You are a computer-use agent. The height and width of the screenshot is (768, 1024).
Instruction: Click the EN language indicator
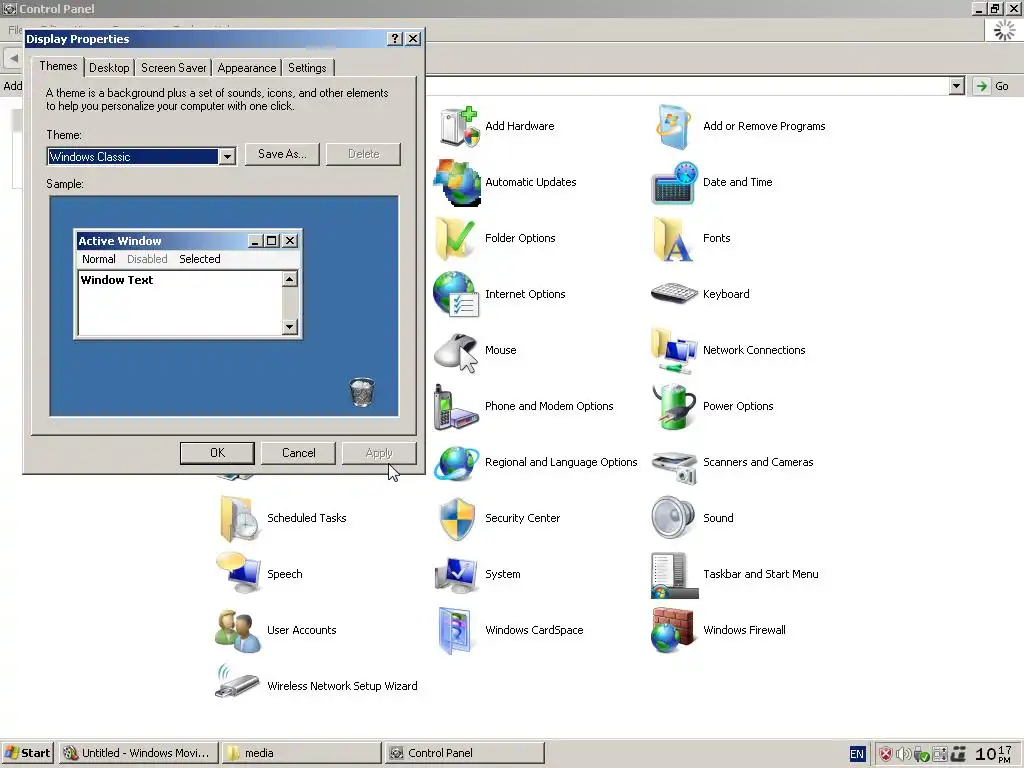[857, 754]
